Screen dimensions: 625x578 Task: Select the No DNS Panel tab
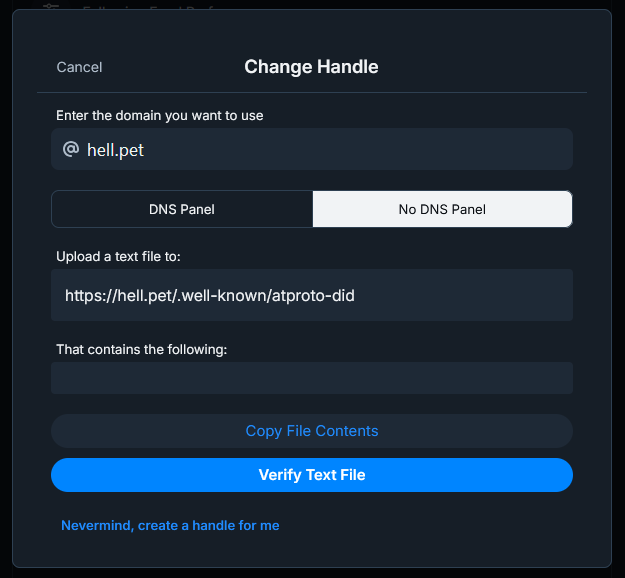click(442, 209)
